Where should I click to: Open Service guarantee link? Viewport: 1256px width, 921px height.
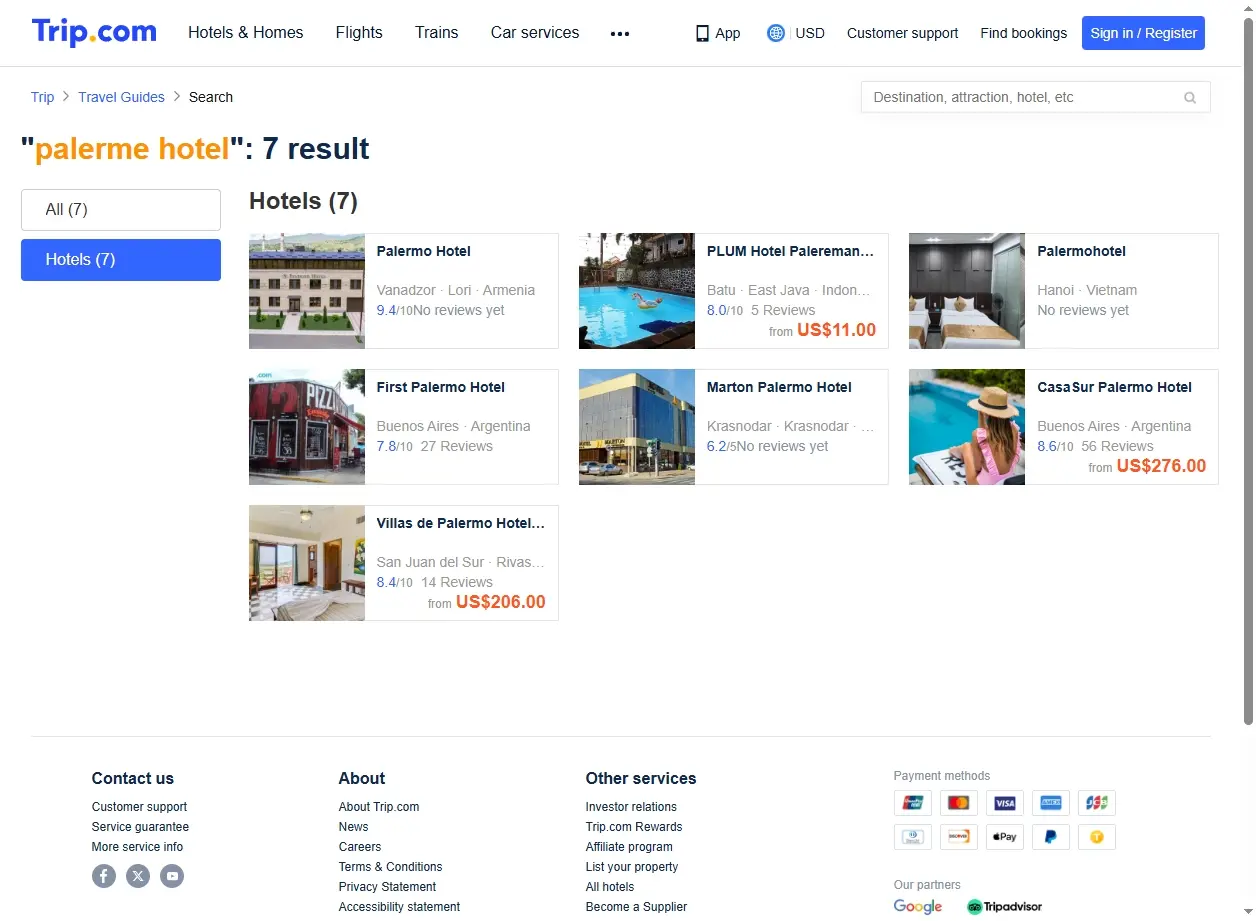140,827
